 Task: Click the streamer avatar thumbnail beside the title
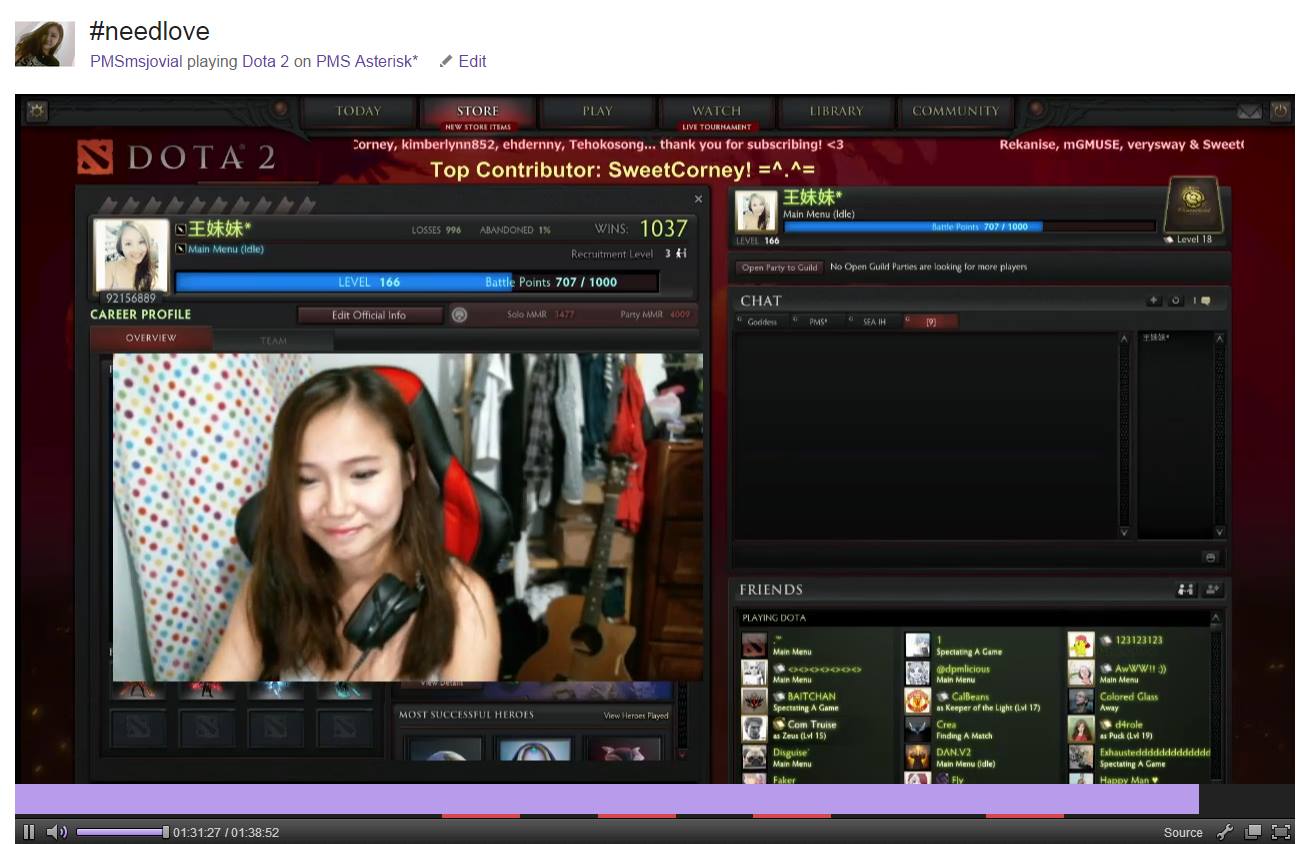point(45,43)
